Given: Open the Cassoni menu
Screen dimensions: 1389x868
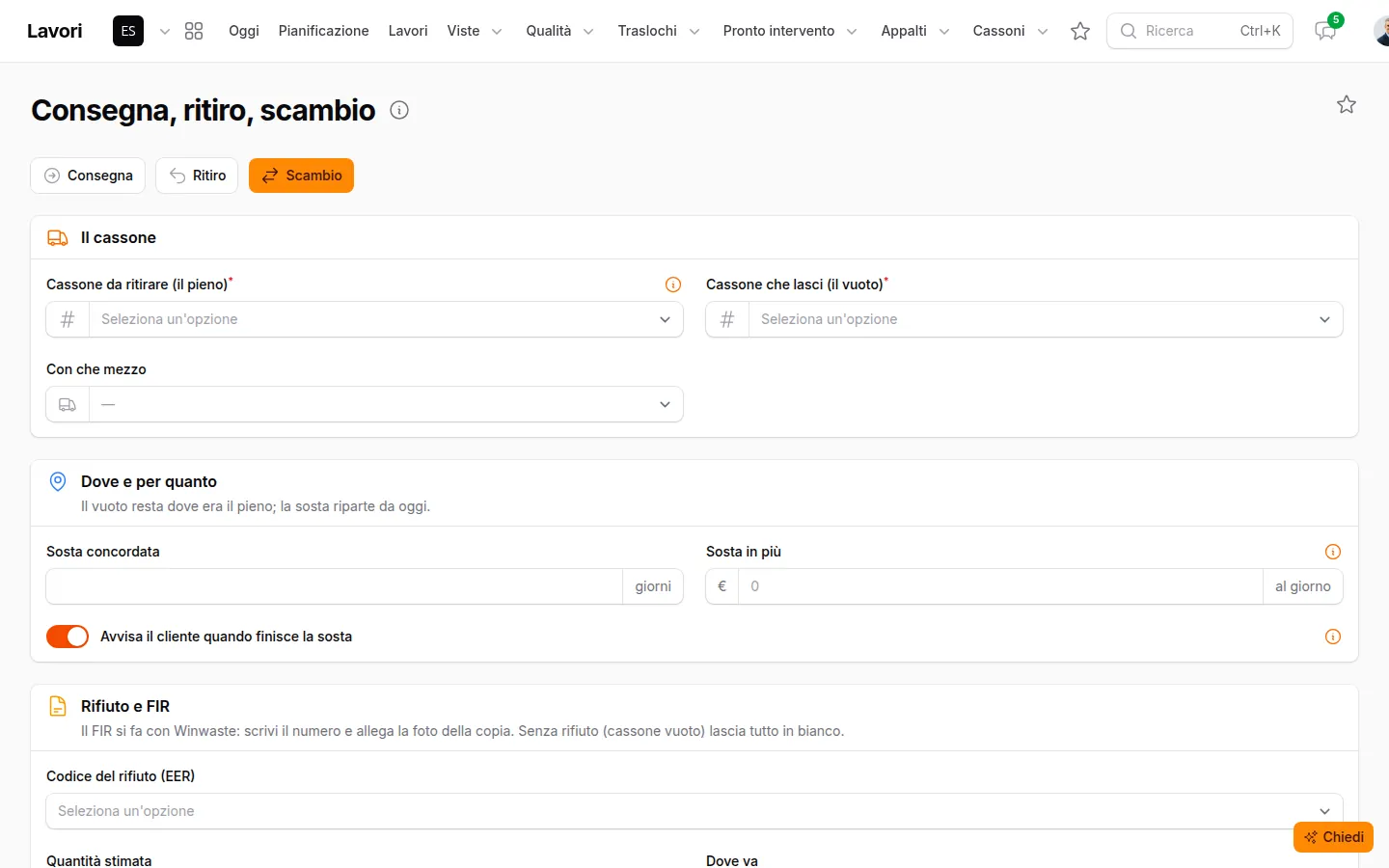Looking at the screenshot, I should 1010,31.
